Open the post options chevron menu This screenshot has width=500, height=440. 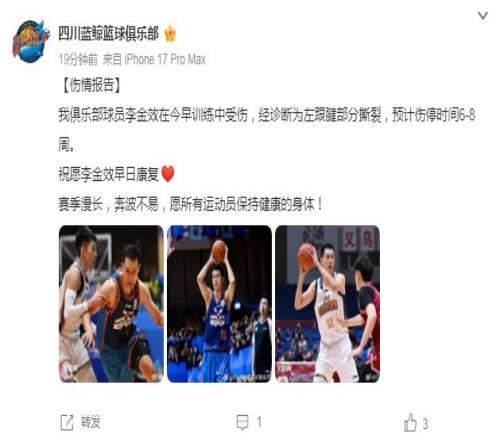click(483, 16)
